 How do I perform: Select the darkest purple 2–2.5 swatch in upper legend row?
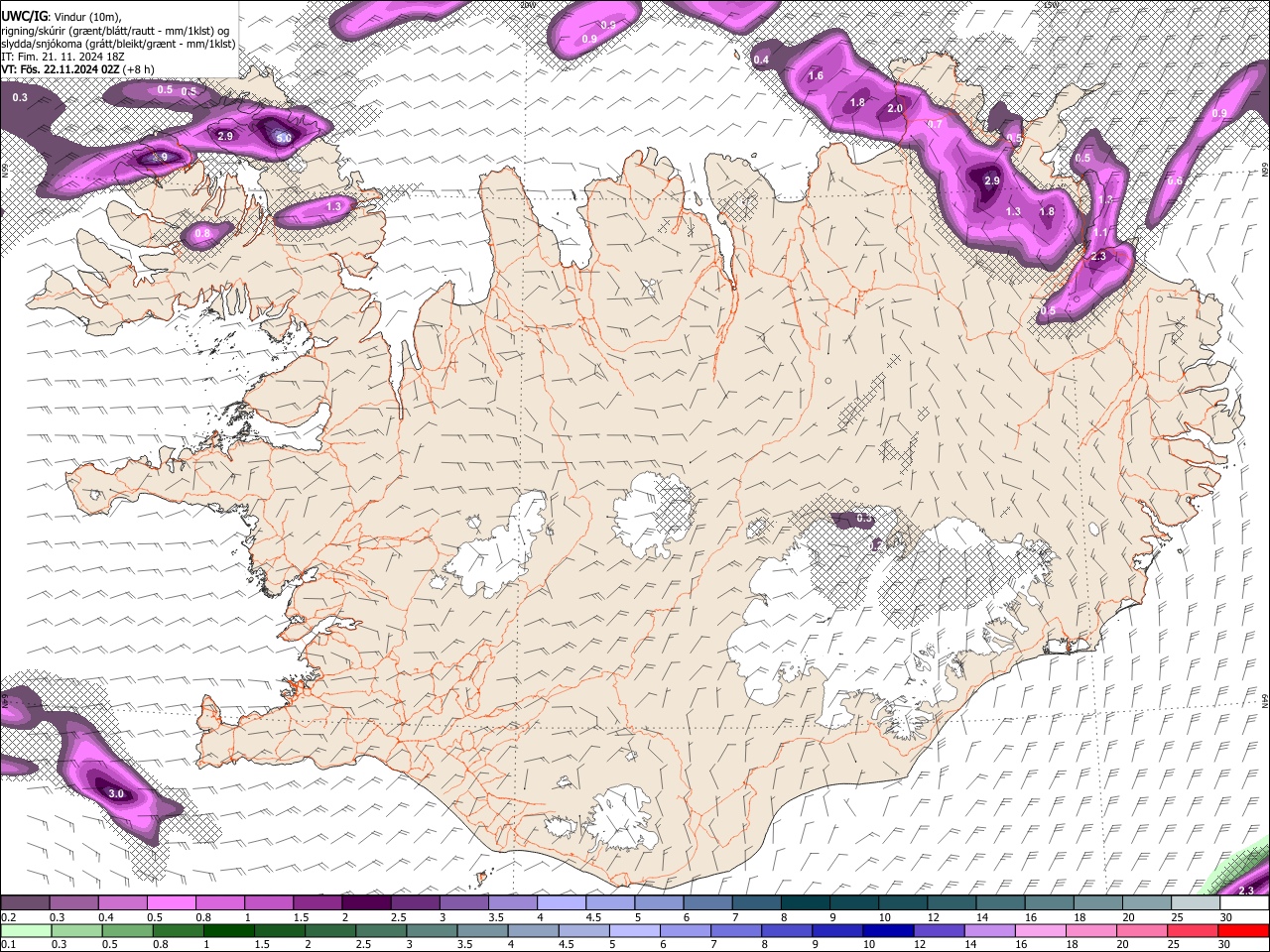pyautogui.click(x=366, y=903)
